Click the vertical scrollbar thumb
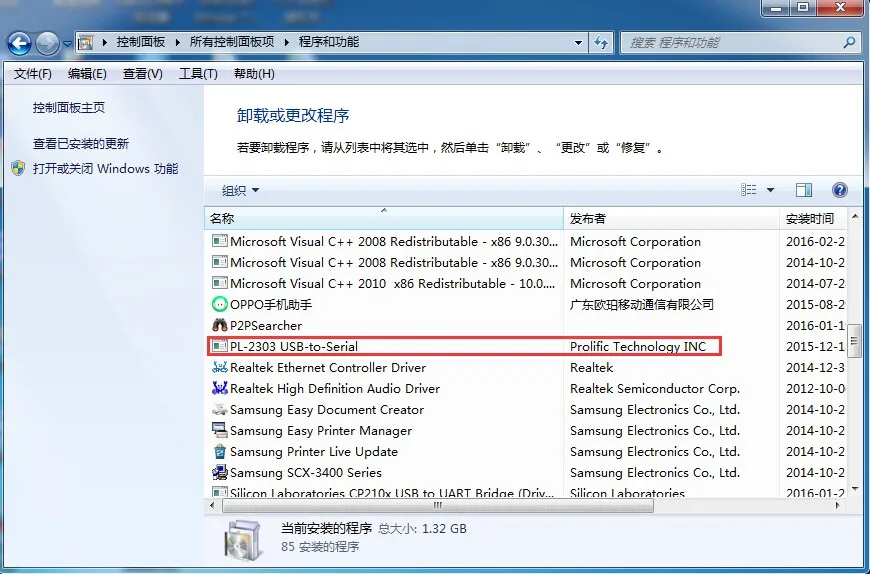The width and height of the screenshot is (870, 574). point(854,342)
